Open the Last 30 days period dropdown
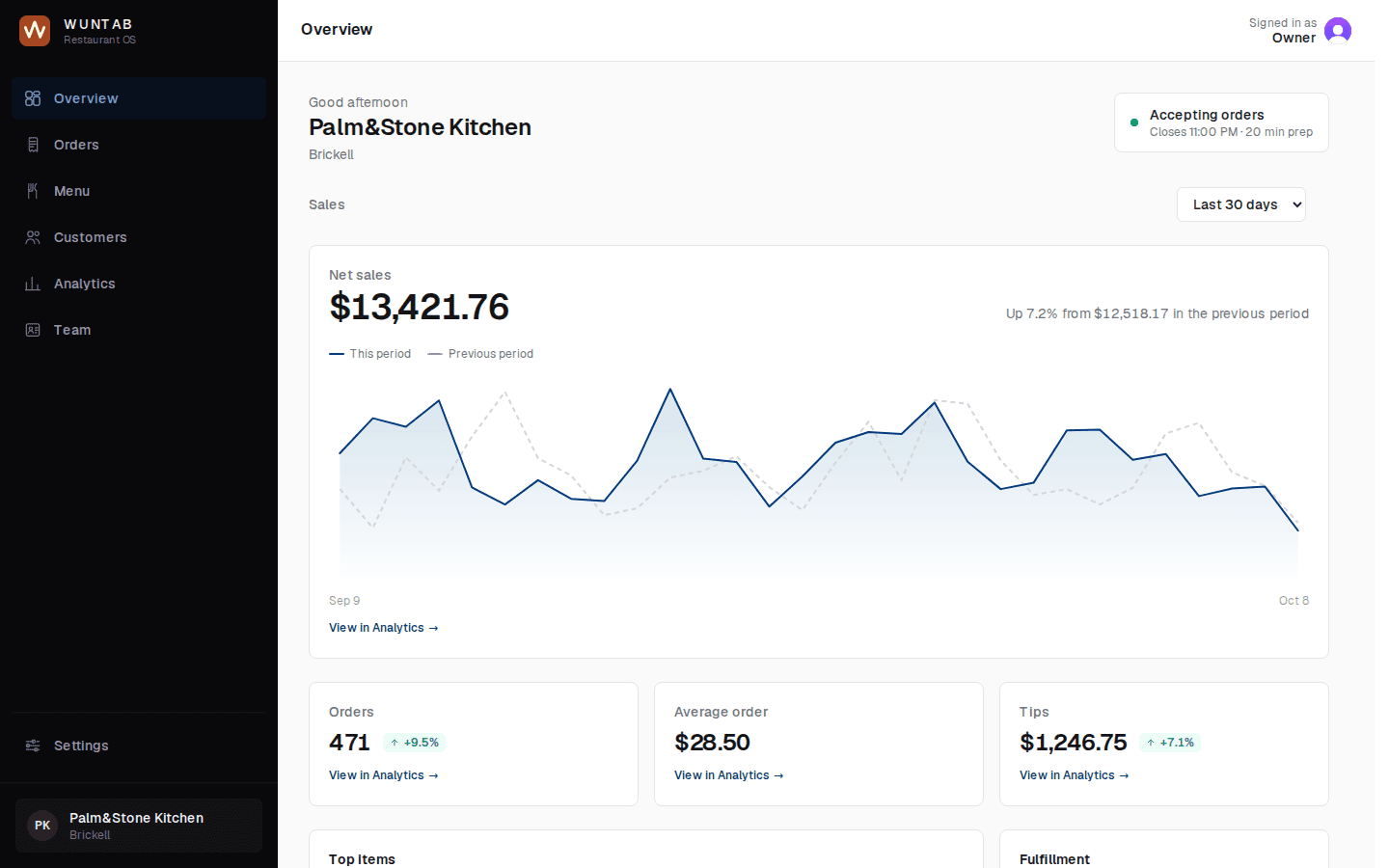Image resolution: width=1389 pixels, height=868 pixels. 1240,204
